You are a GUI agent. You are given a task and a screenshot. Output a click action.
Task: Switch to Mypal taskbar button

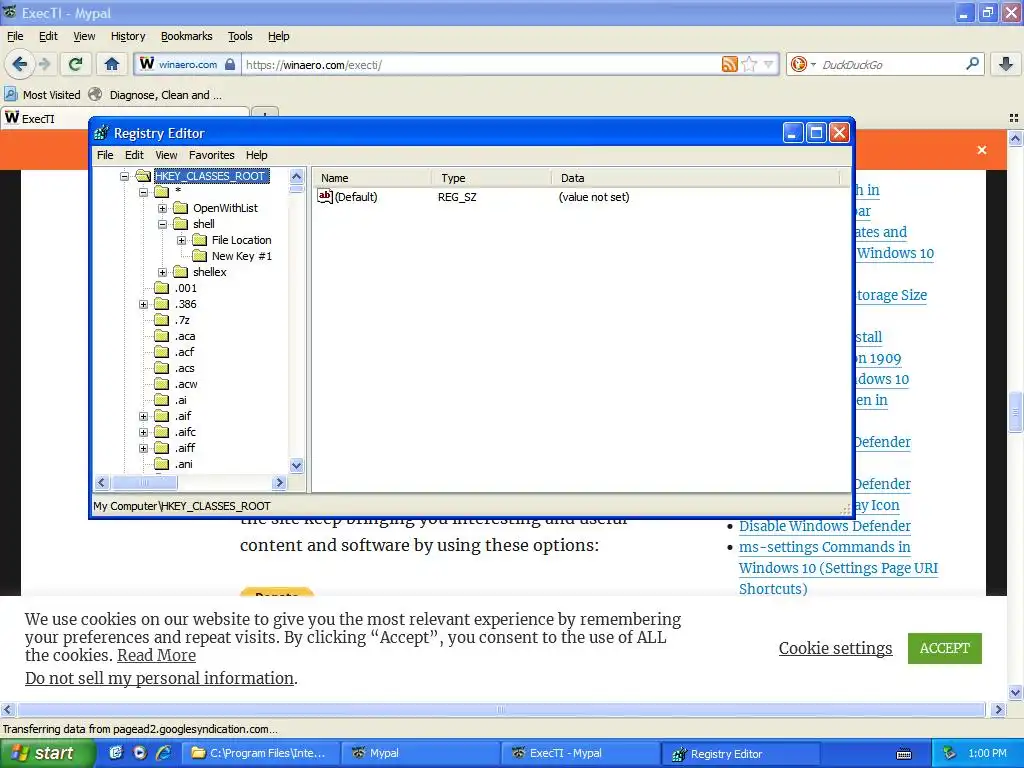tap(421, 753)
